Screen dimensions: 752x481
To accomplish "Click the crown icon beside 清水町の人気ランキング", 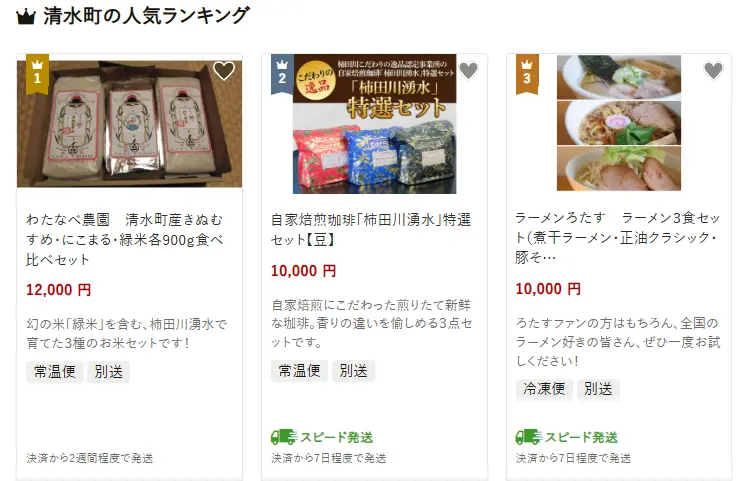I will tap(26, 17).
